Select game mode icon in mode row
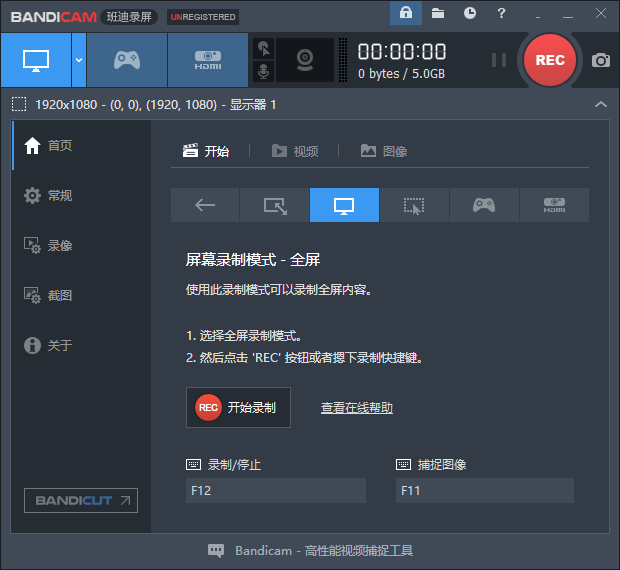 pyautogui.click(x=484, y=205)
